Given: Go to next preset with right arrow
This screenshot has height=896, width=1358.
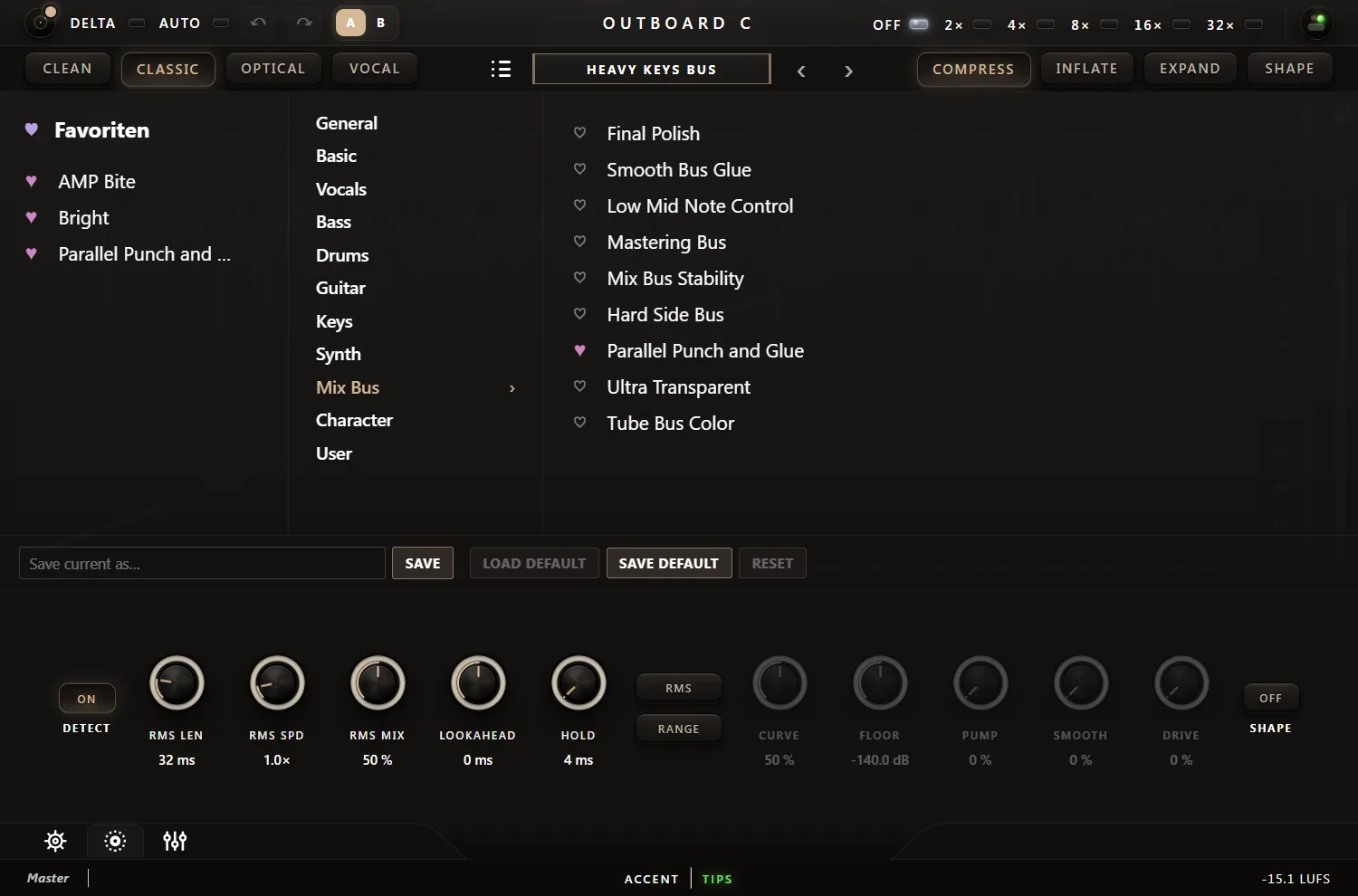Looking at the screenshot, I should tap(848, 71).
